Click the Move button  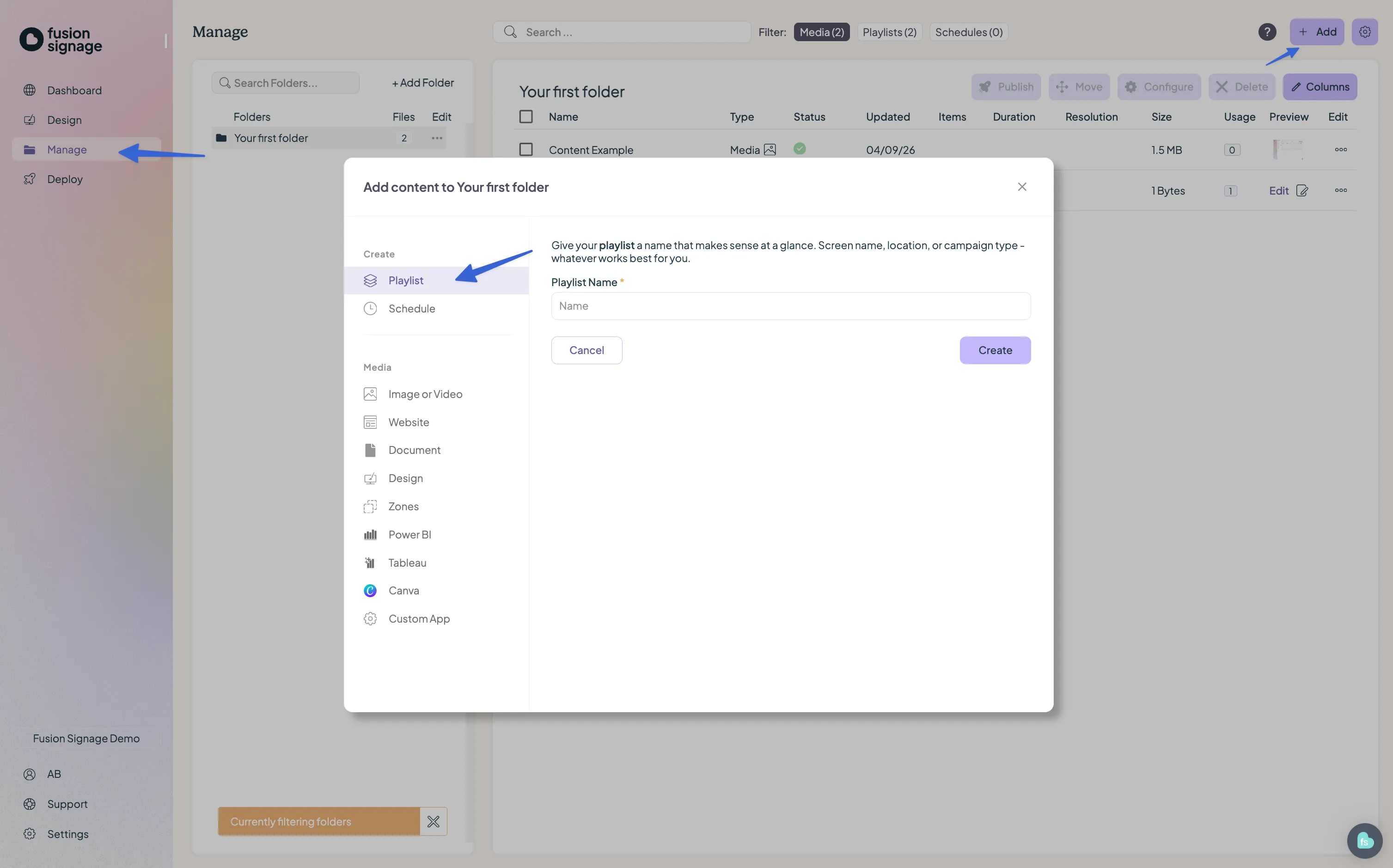point(1078,87)
